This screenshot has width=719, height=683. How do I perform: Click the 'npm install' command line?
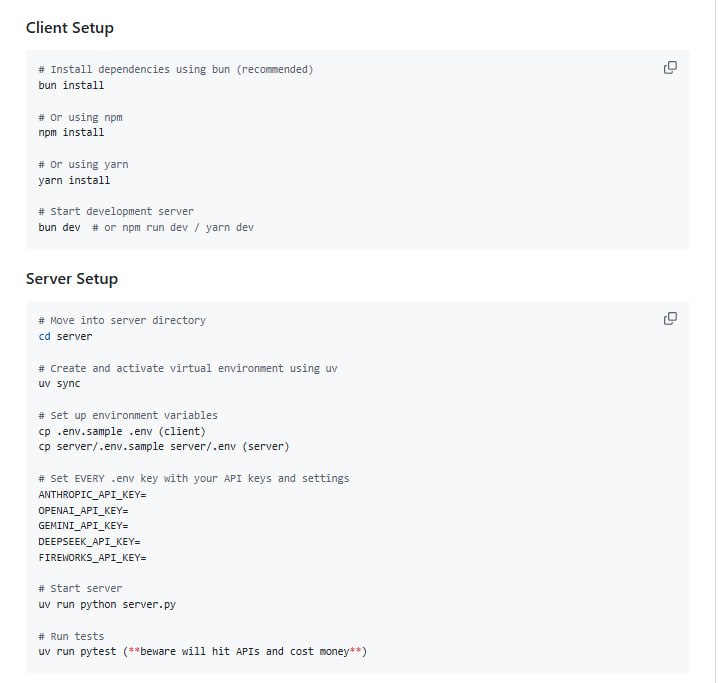pyautogui.click(x=71, y=132)
